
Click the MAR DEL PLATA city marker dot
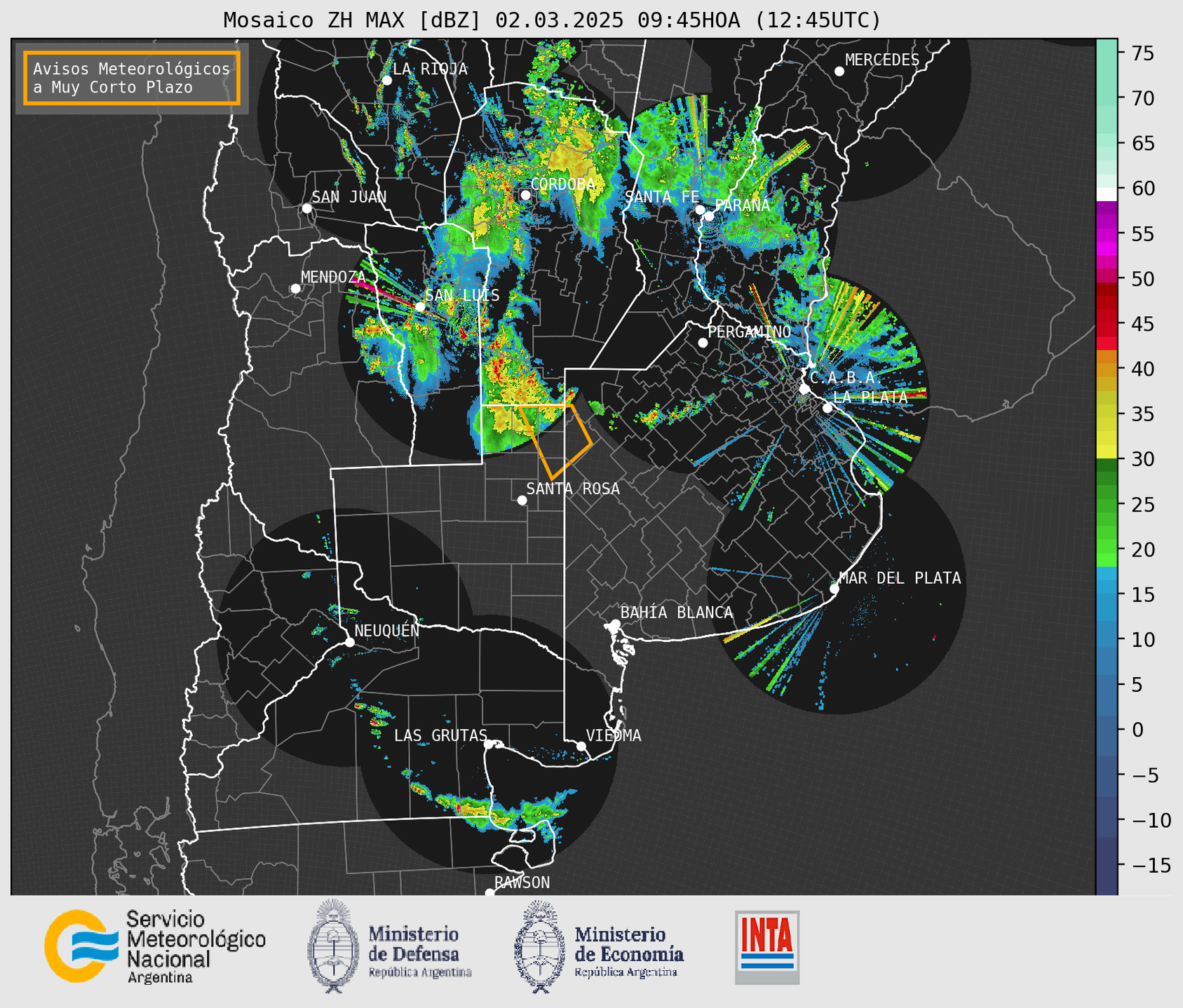click(834, 589)
